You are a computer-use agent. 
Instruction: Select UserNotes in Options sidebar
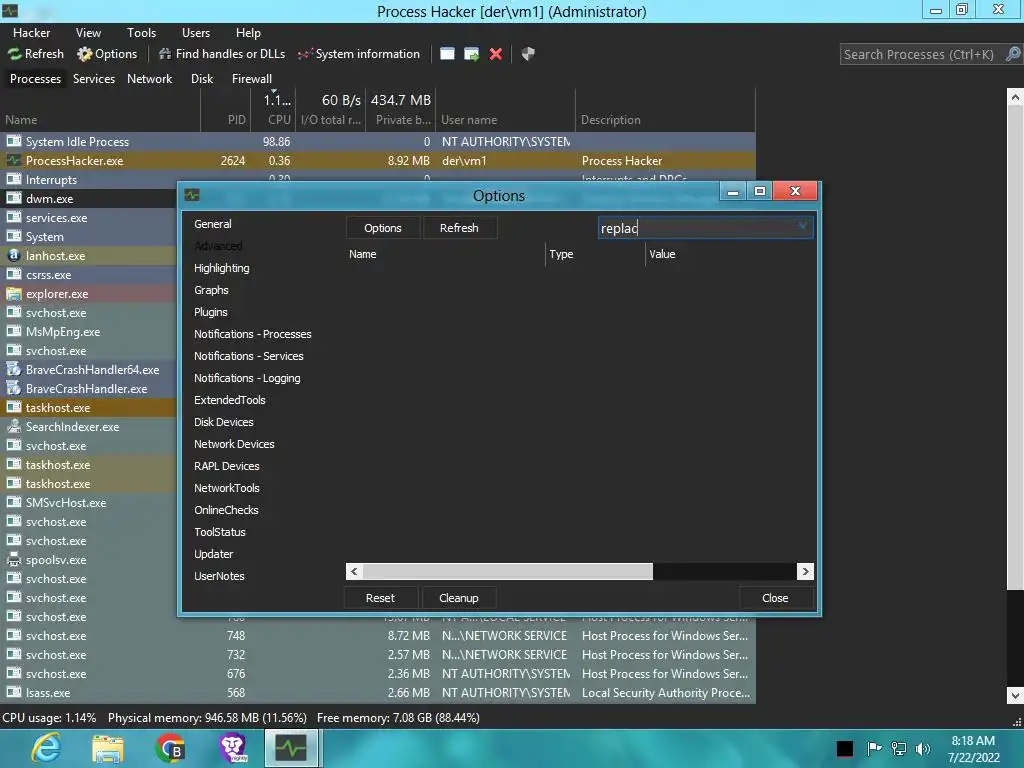pyautogui.click(x=219, y=576)
